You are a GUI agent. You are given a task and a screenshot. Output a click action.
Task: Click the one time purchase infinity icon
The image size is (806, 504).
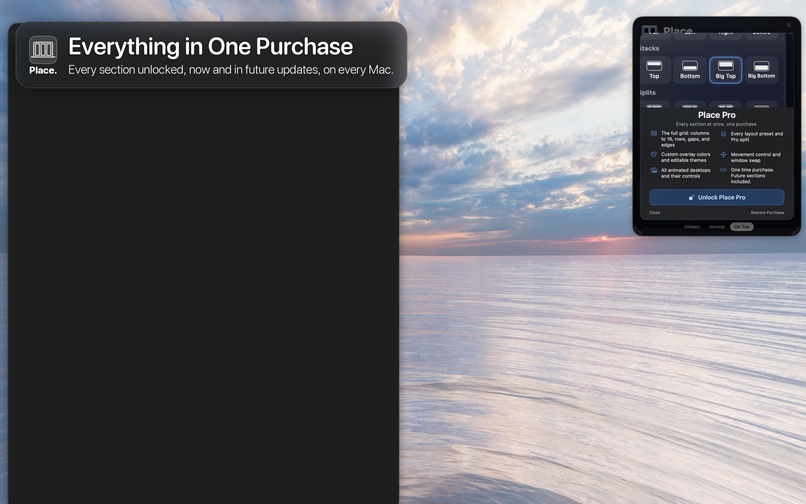tap(723, 170)
